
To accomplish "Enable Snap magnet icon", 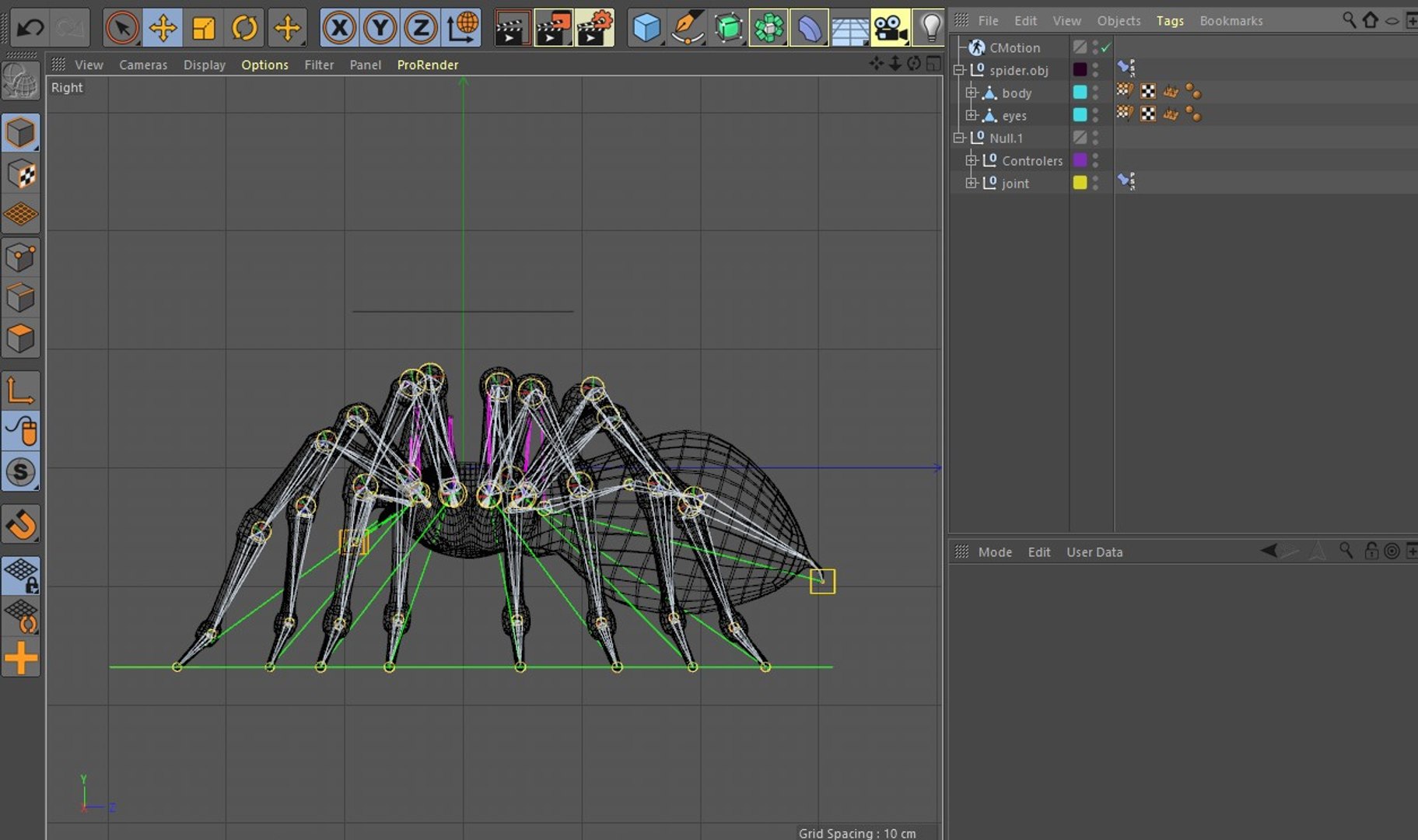I will point(21,524).
